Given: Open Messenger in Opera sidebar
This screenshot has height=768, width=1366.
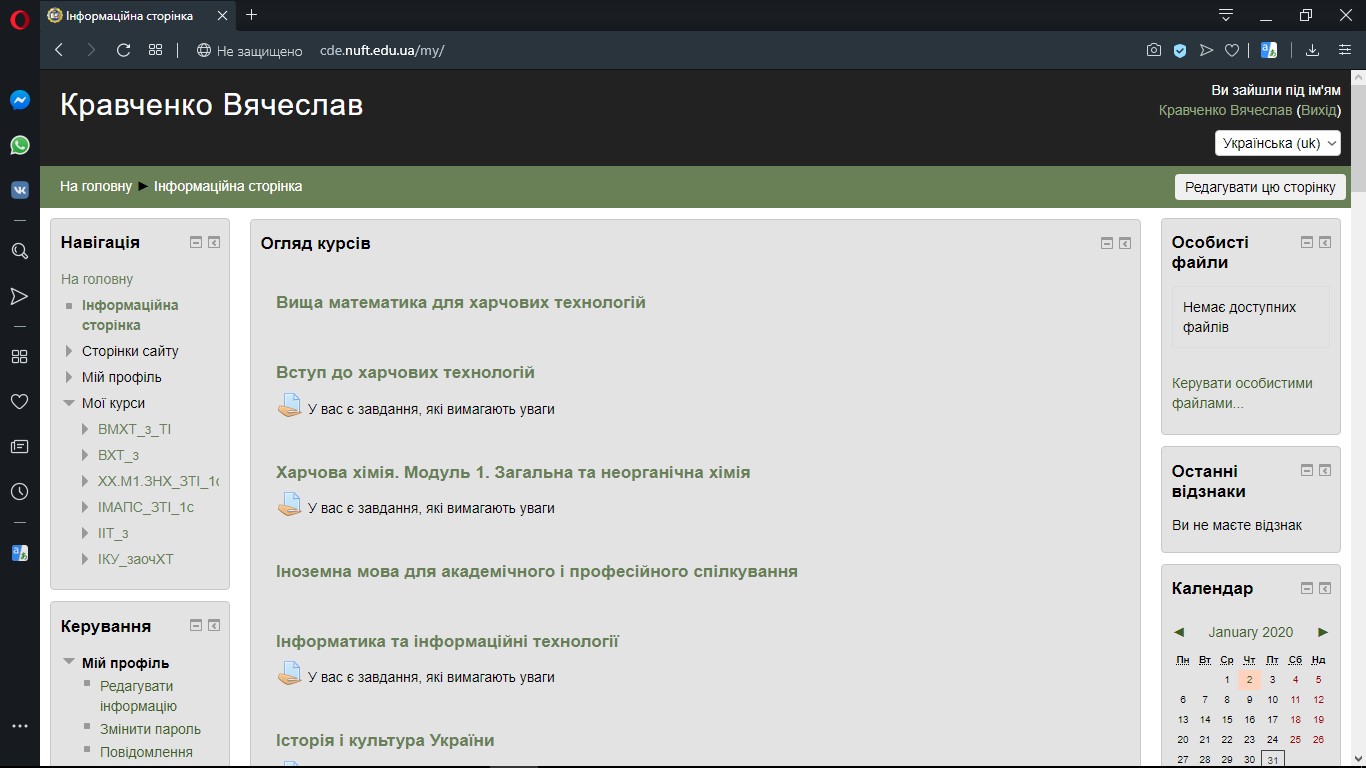Looking at the screenshot, I should tap(20, 100).
